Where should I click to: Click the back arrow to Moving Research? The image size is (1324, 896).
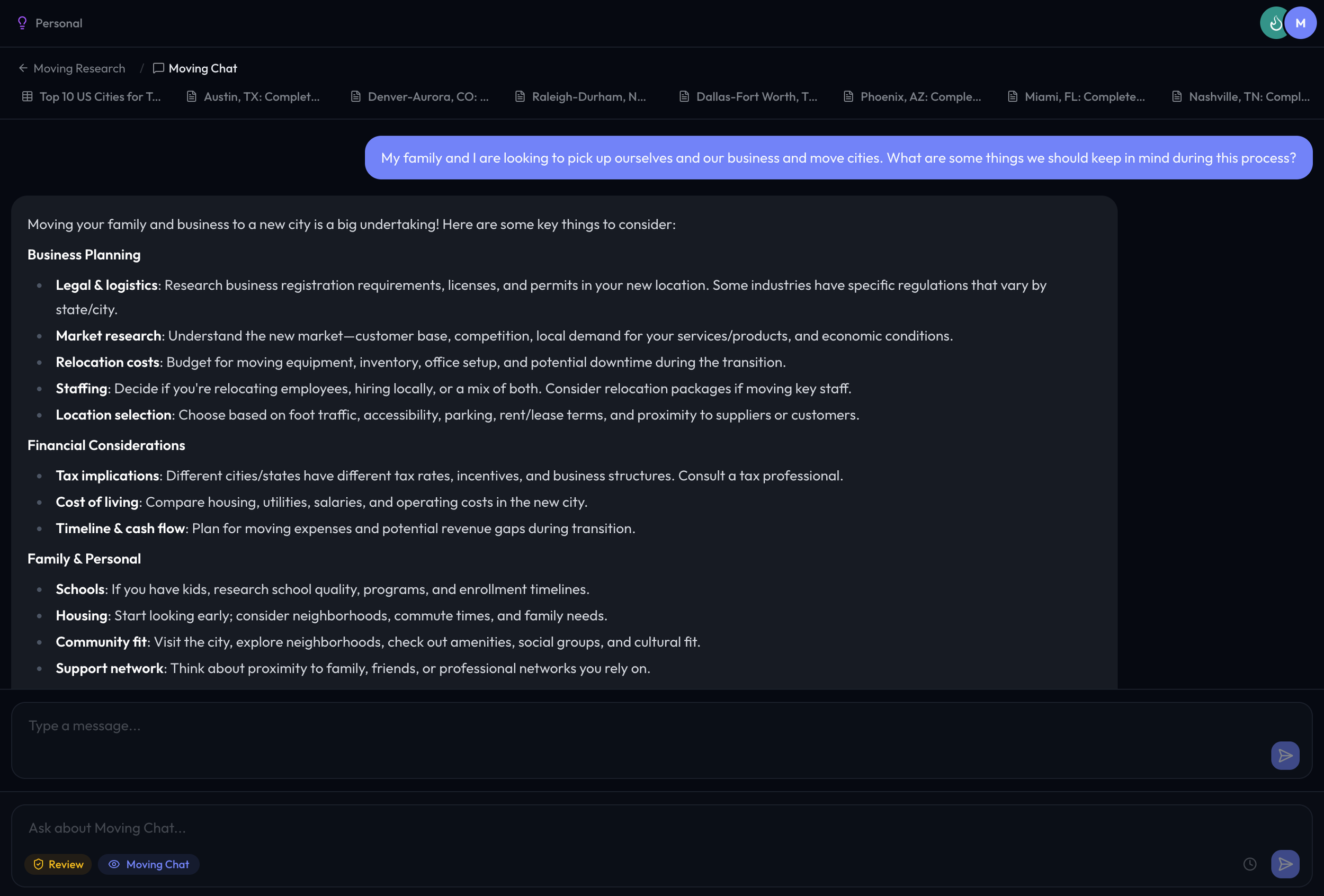23,68
